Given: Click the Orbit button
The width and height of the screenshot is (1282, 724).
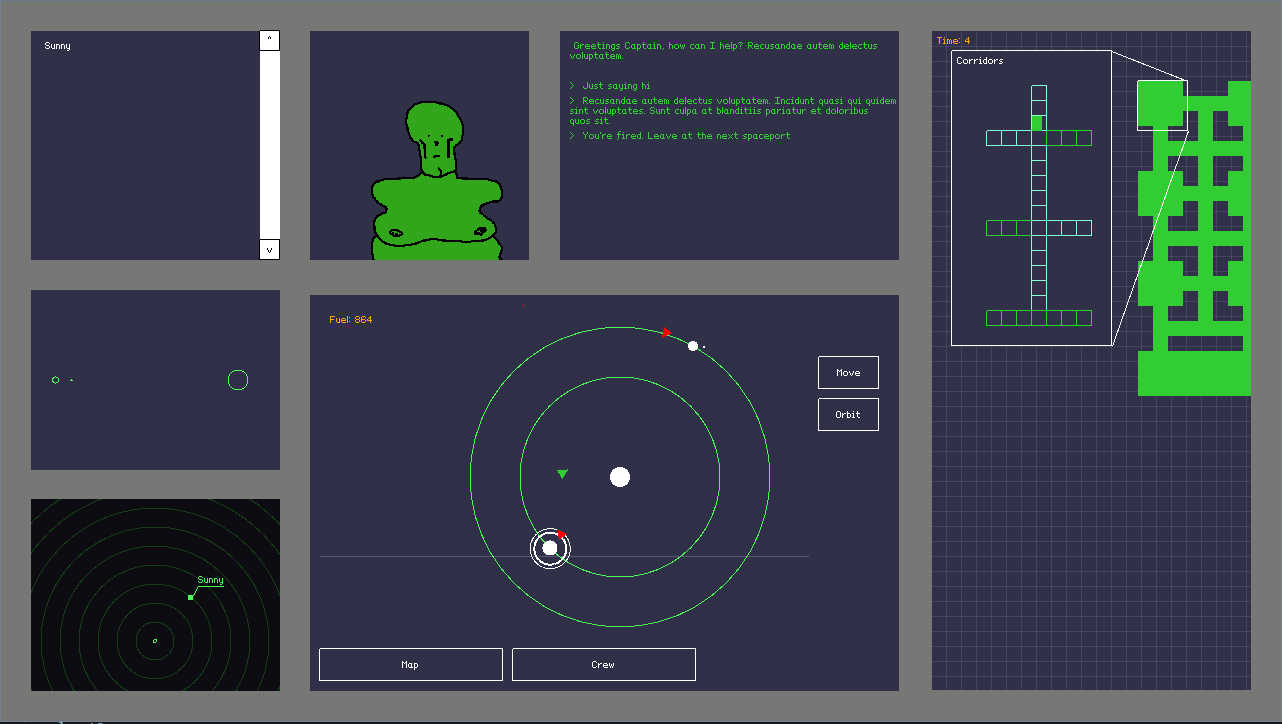Looking at the screenshot, I should 848,414.
